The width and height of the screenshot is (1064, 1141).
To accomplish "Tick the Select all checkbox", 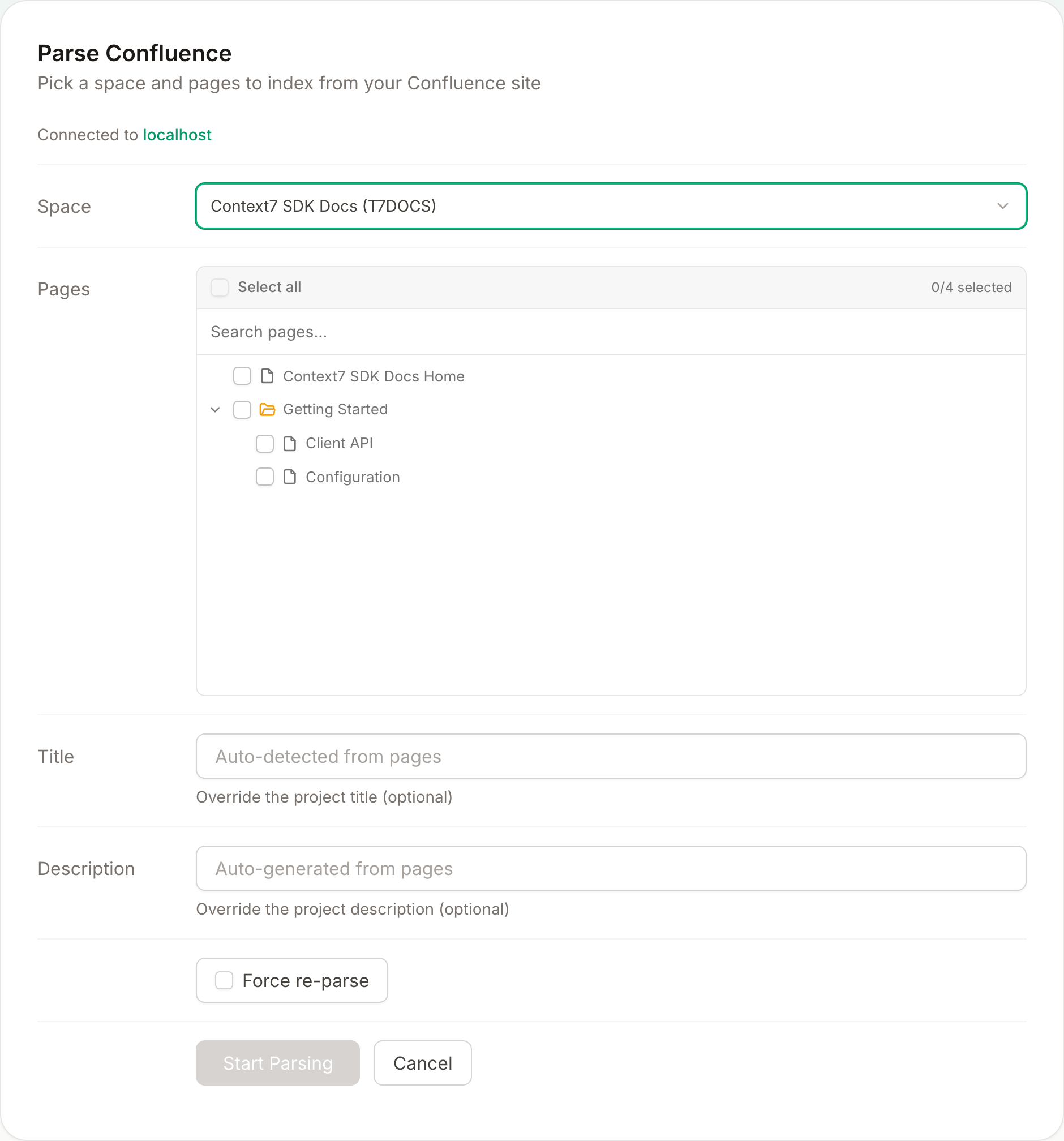I will pyautogui.click(x=220, y=287).
